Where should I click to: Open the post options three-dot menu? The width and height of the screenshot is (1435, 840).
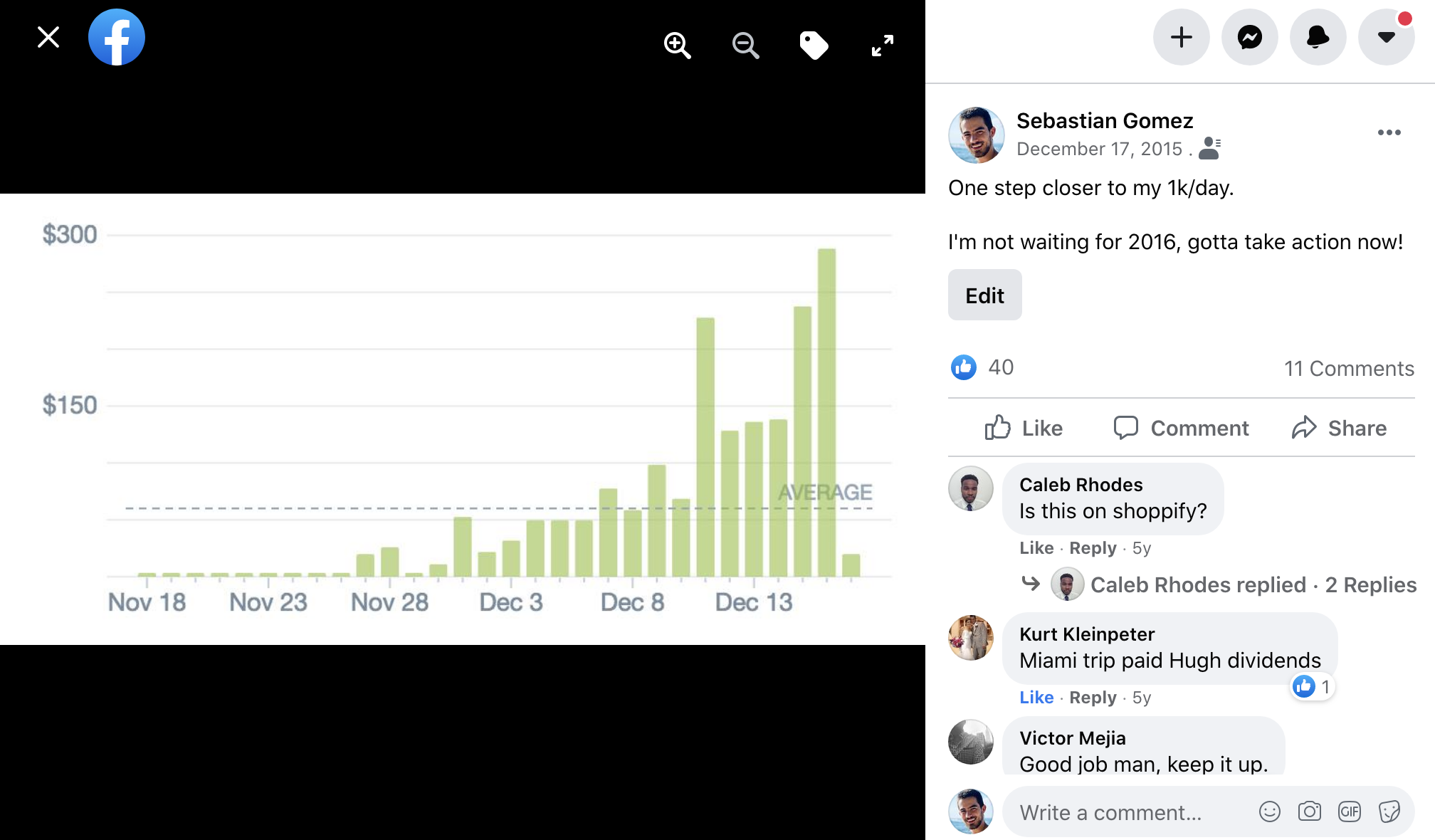coord(1389,132)
